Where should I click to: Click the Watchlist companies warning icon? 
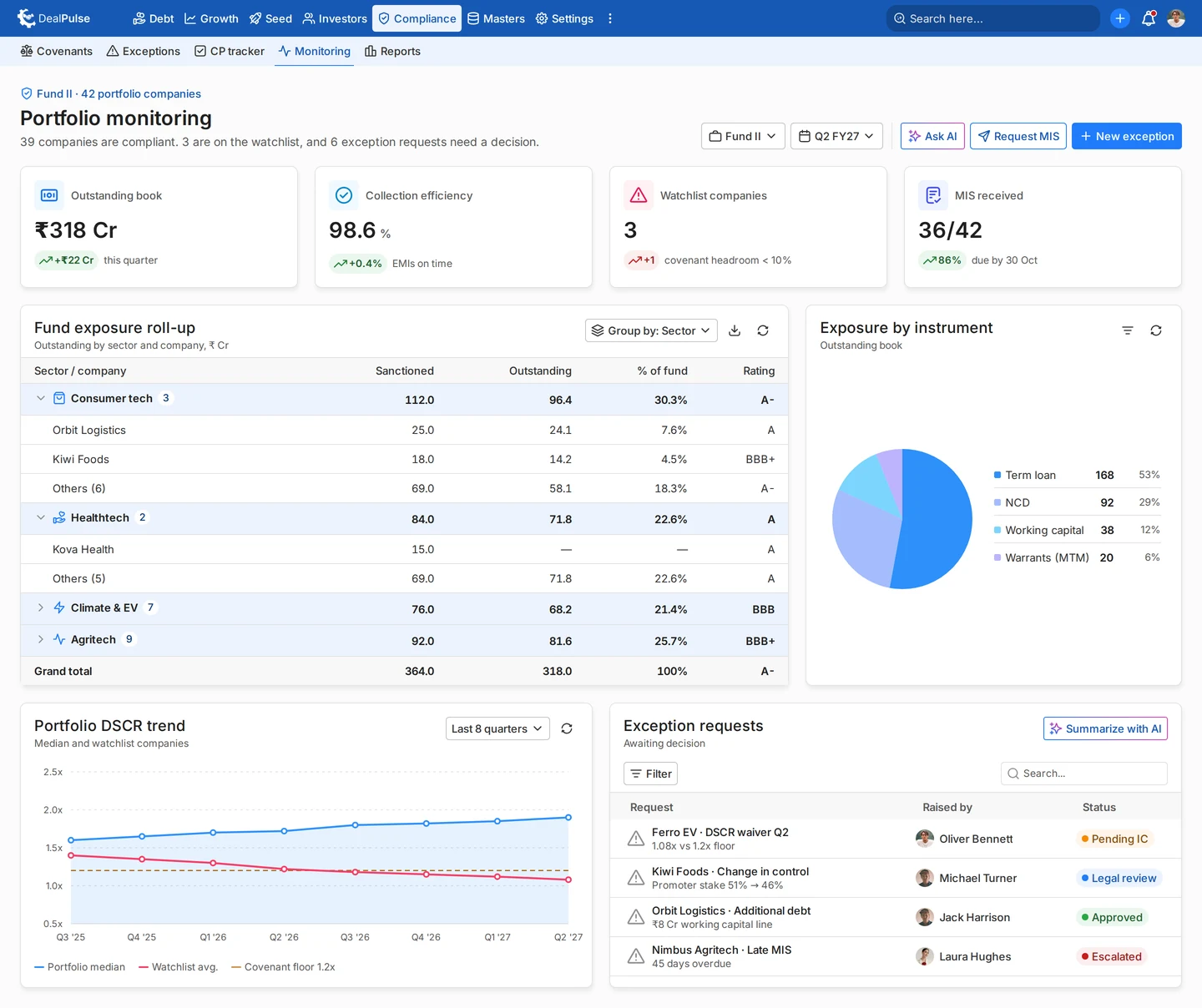(639, 195)
